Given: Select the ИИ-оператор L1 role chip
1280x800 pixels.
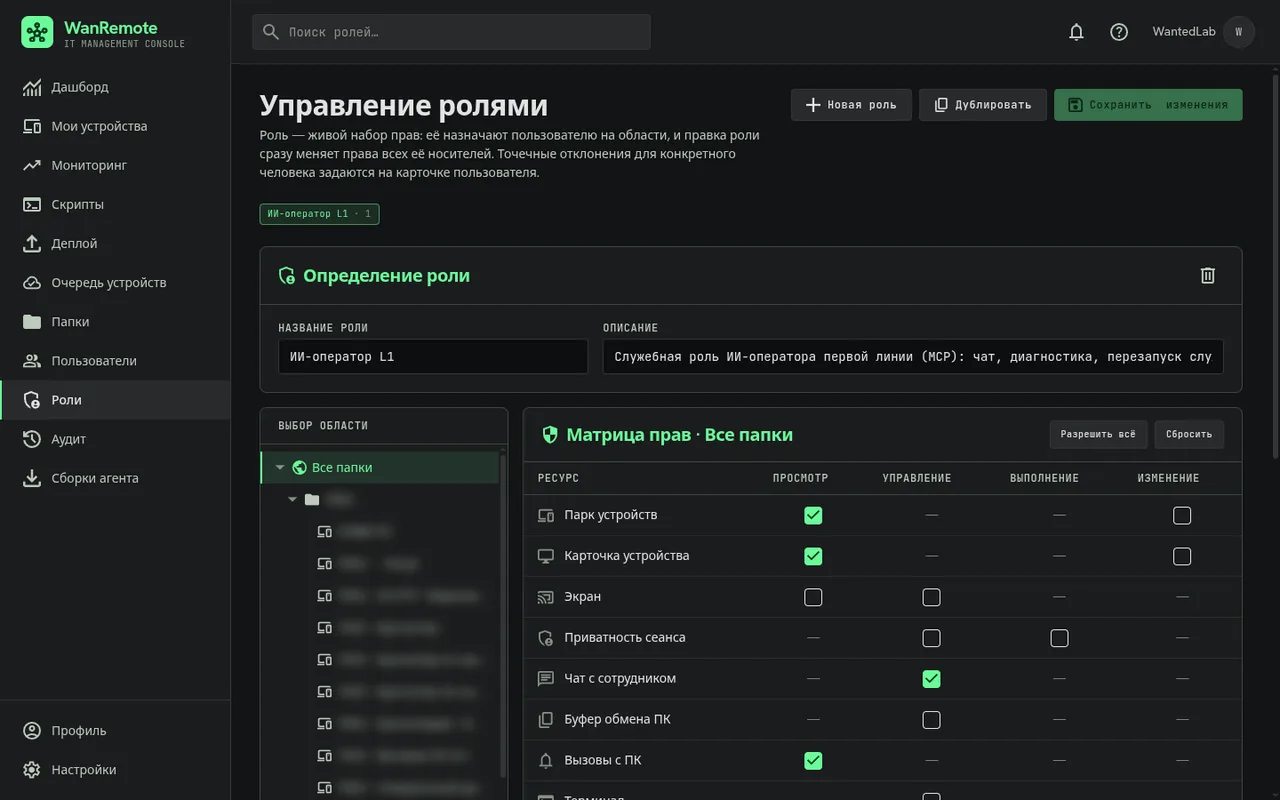Looking at the screenshot, I should click(x=319, y=214).
